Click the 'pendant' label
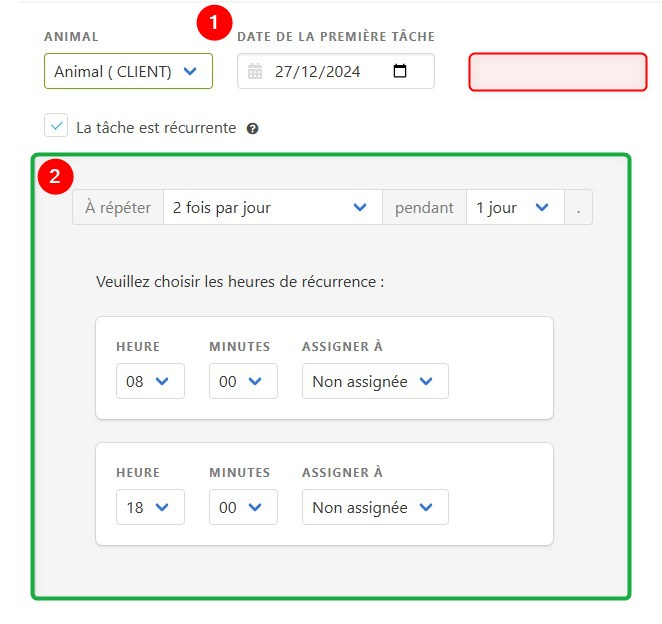Viewport: 662px width, 624px height. point(424,208)
